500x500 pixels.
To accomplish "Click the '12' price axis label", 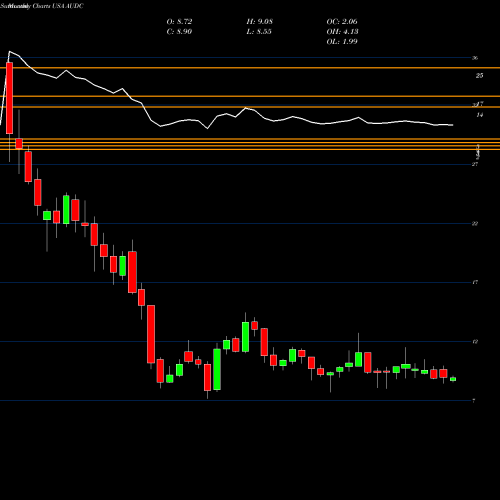I will coord(475,342).
